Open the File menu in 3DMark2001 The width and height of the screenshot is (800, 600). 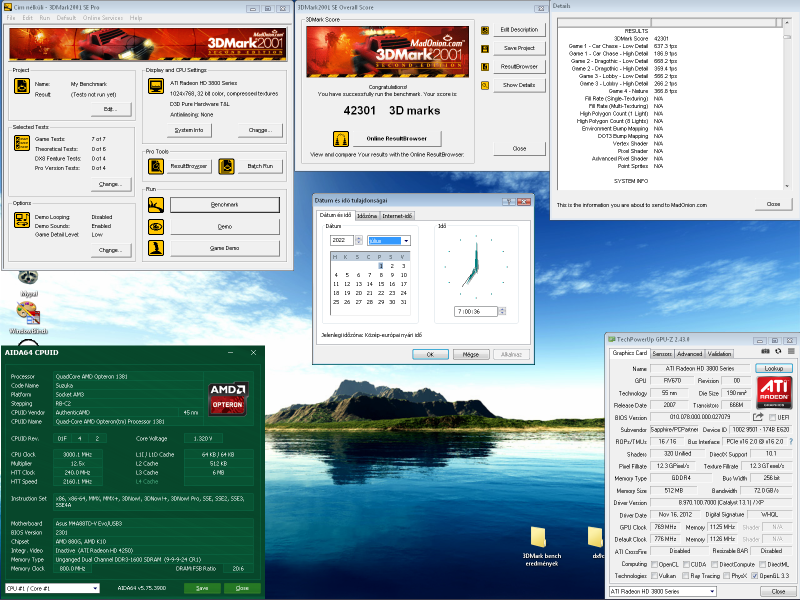point(11,18)
